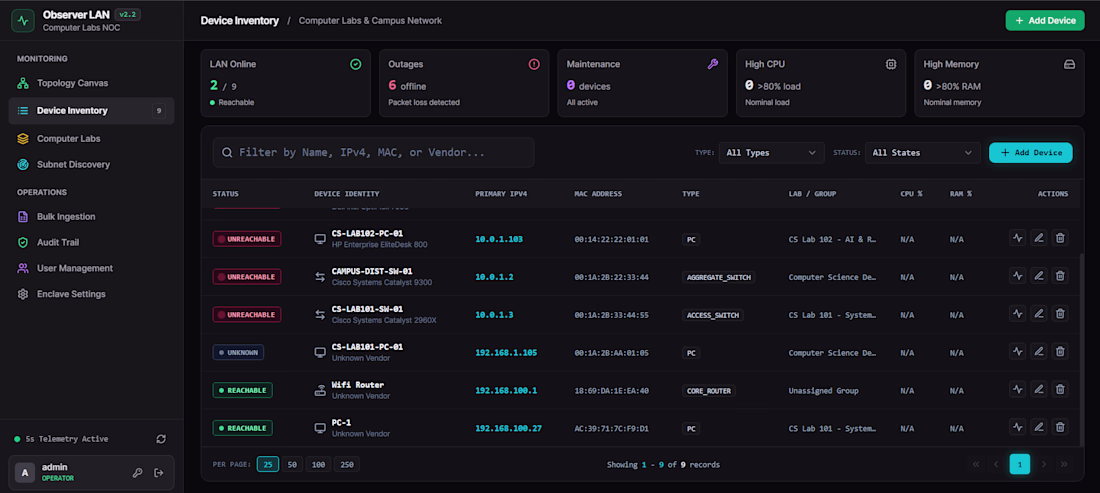The height and width of the screenshot is (493, 1100).
Task: Click the AGGREGATE_SWITCH type tag
Action: pos(718,277)
